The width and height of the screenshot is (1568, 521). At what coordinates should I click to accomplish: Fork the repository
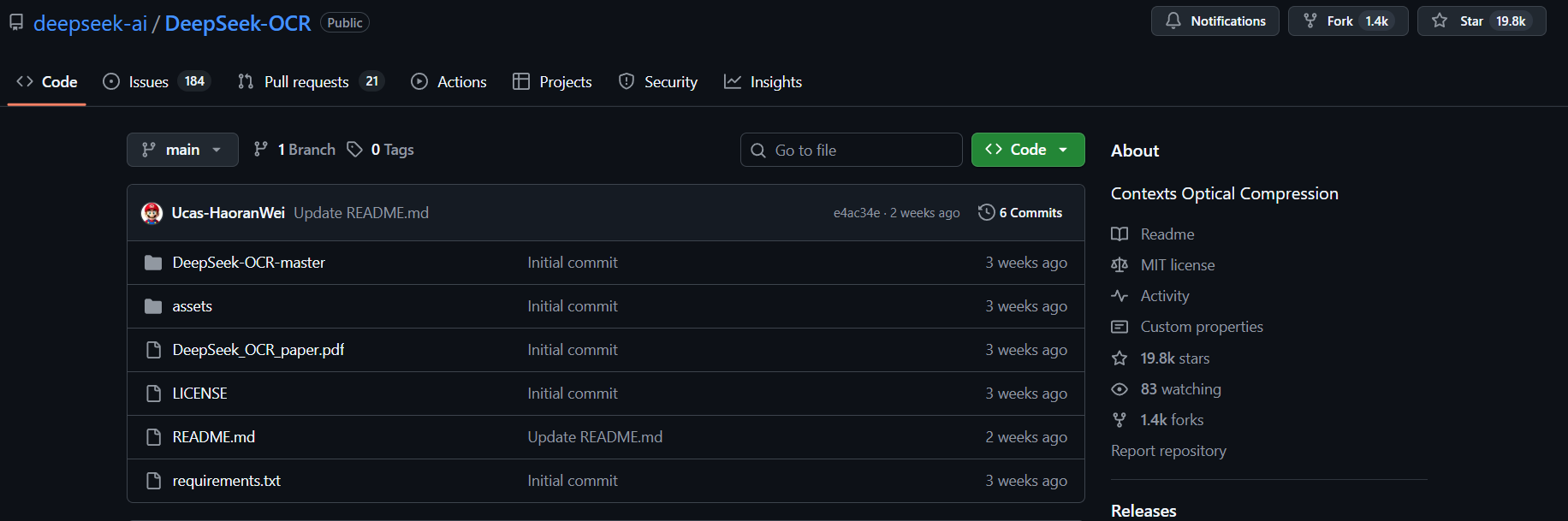pyautogui.click(x=1347, y=21)
